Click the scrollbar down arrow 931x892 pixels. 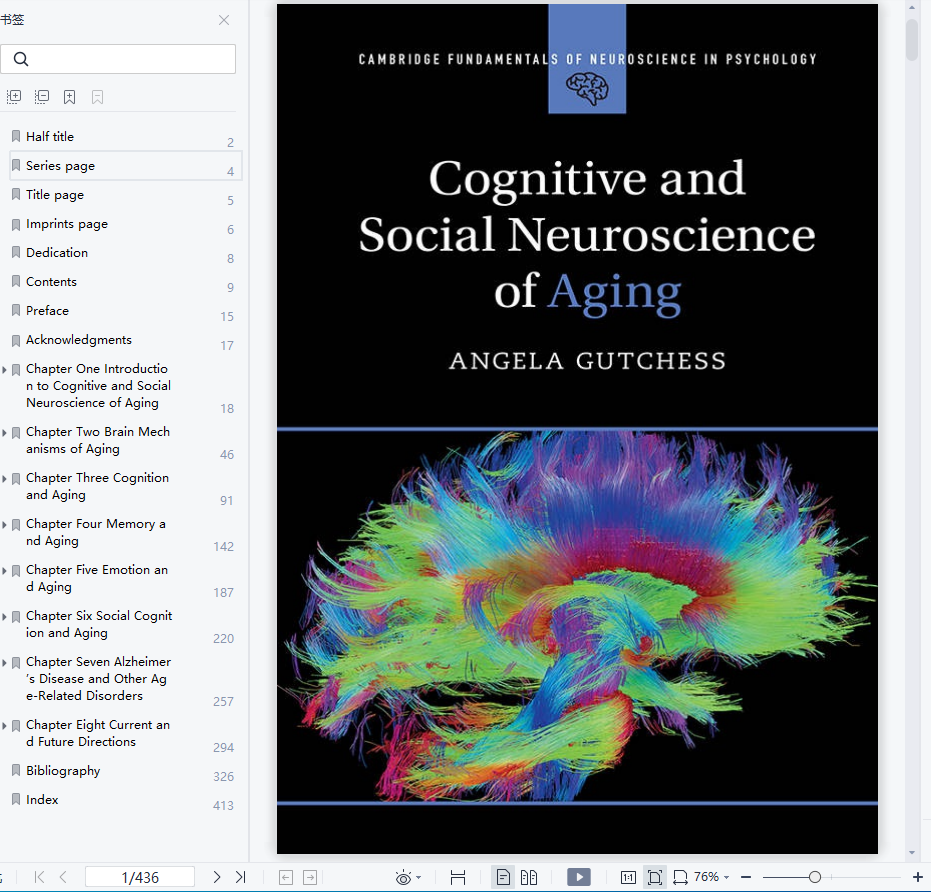coord(912,853)
